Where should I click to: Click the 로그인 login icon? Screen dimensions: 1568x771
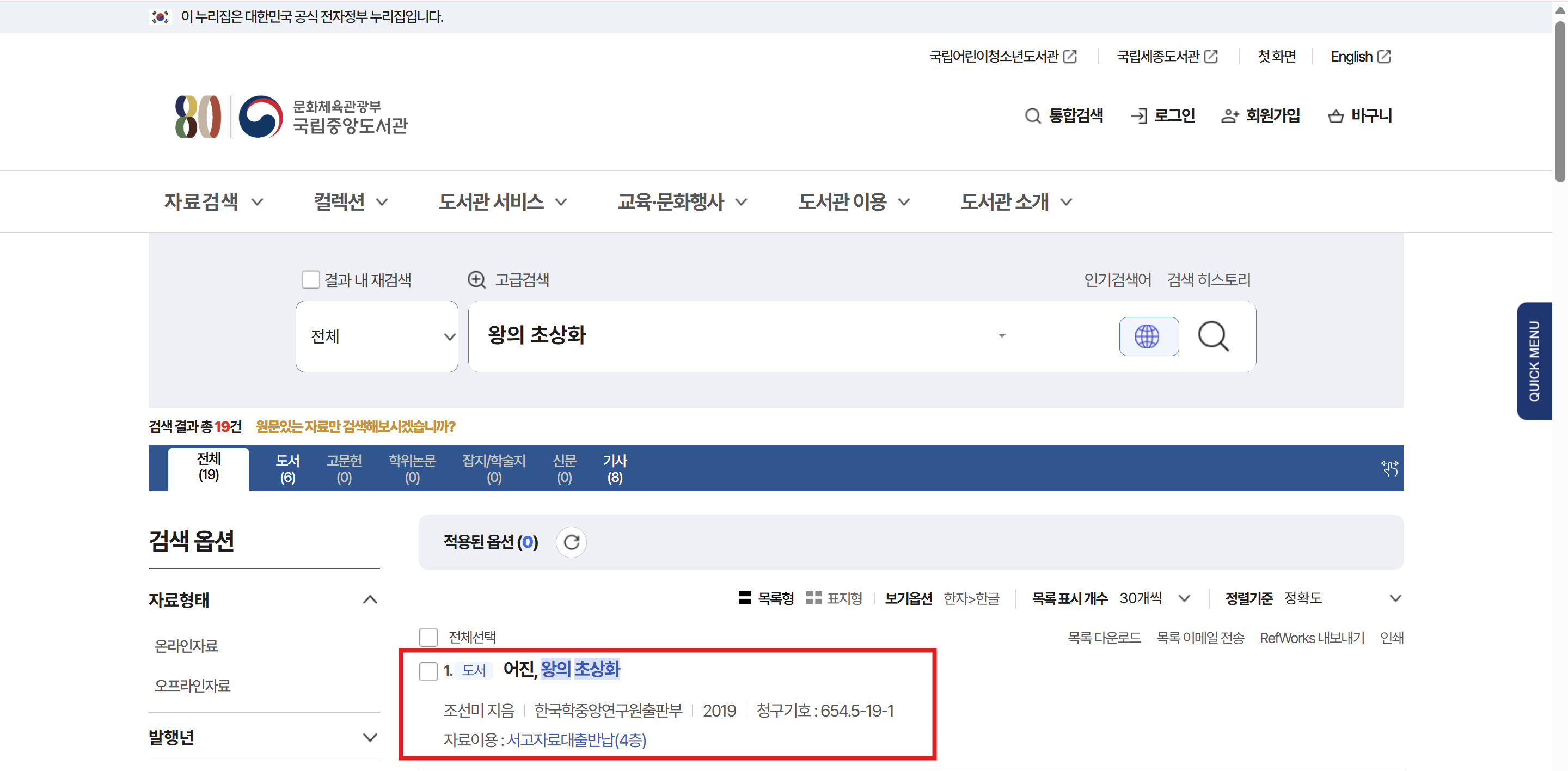tap(1138, 115)
